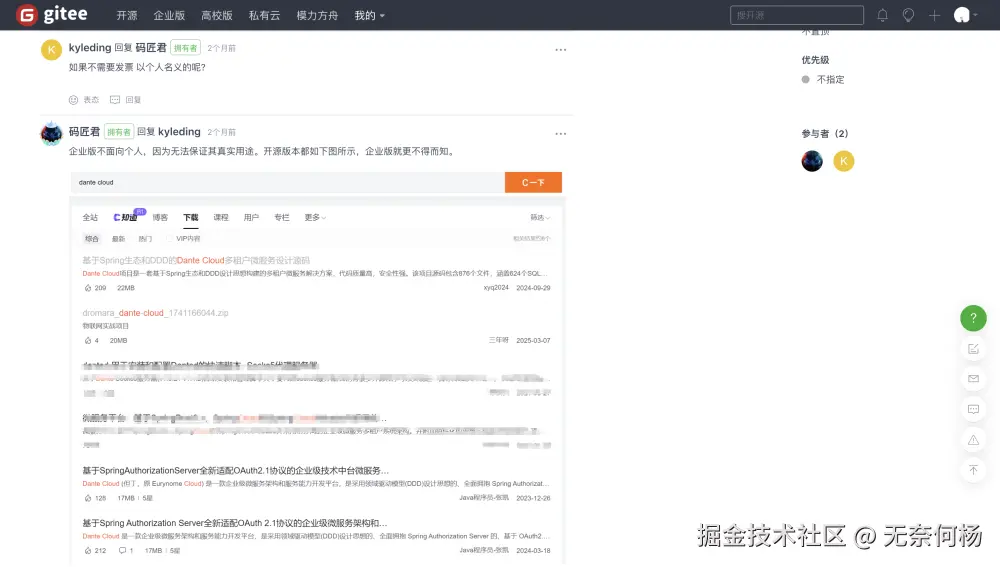The height and width of the screenshot is (567, 1000).
Task: Select the 专栏 tab in the embedded screenshot
Action: [x=282, y=217]
